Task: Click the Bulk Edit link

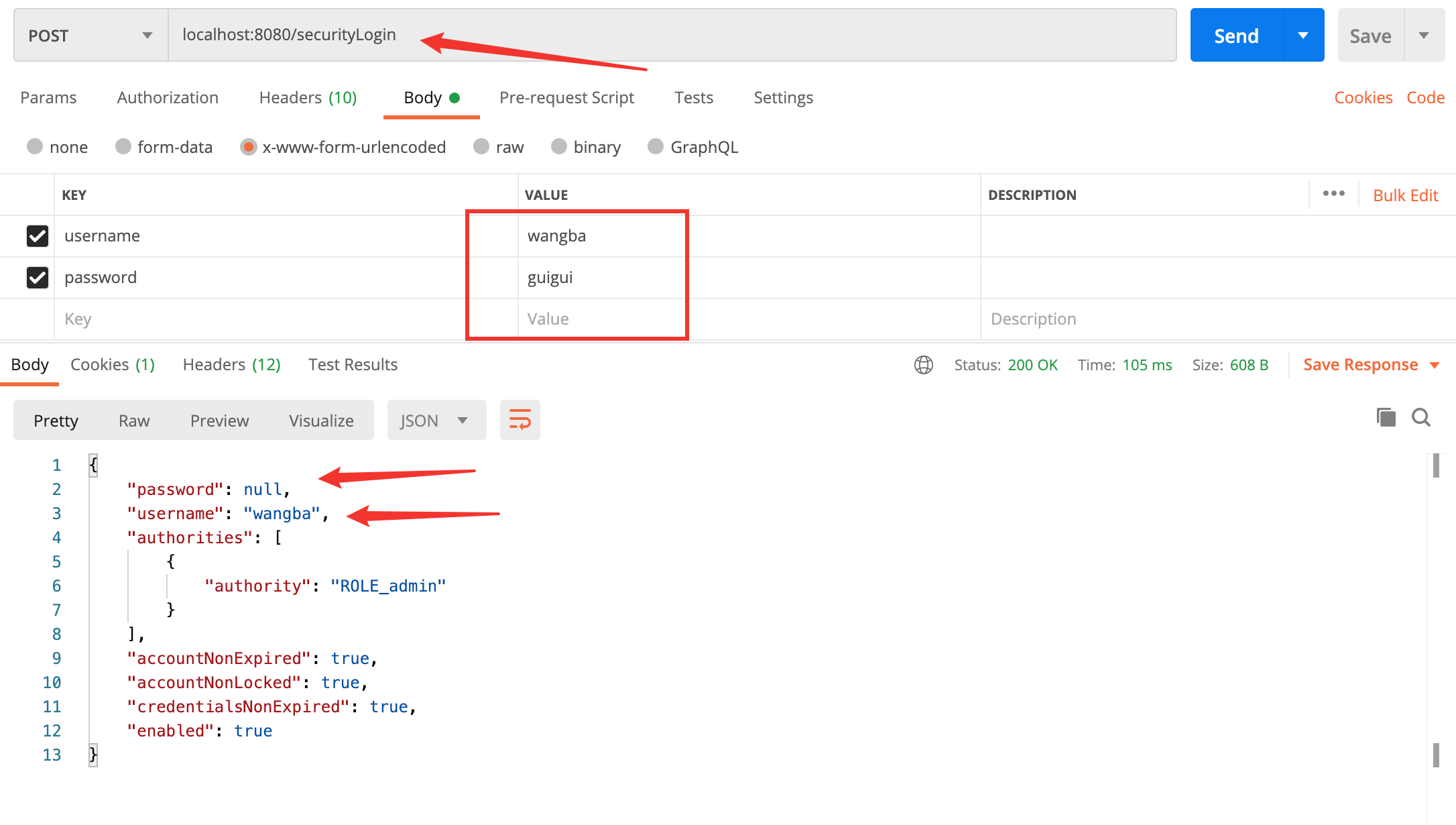Action: pyautogui.click(x=1405, y=195)
